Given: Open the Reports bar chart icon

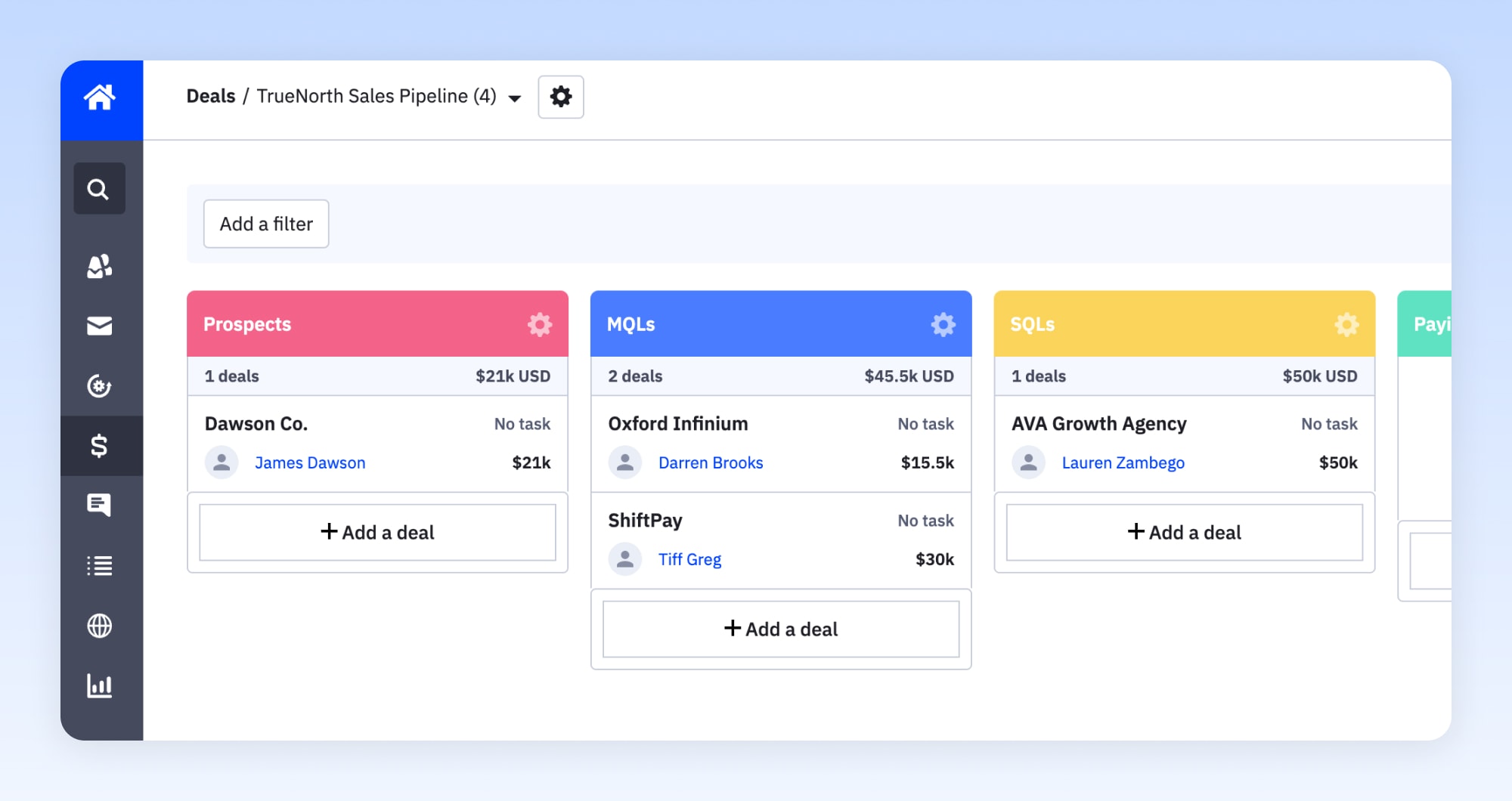Looking at the screenshot, I should point(99,686).
